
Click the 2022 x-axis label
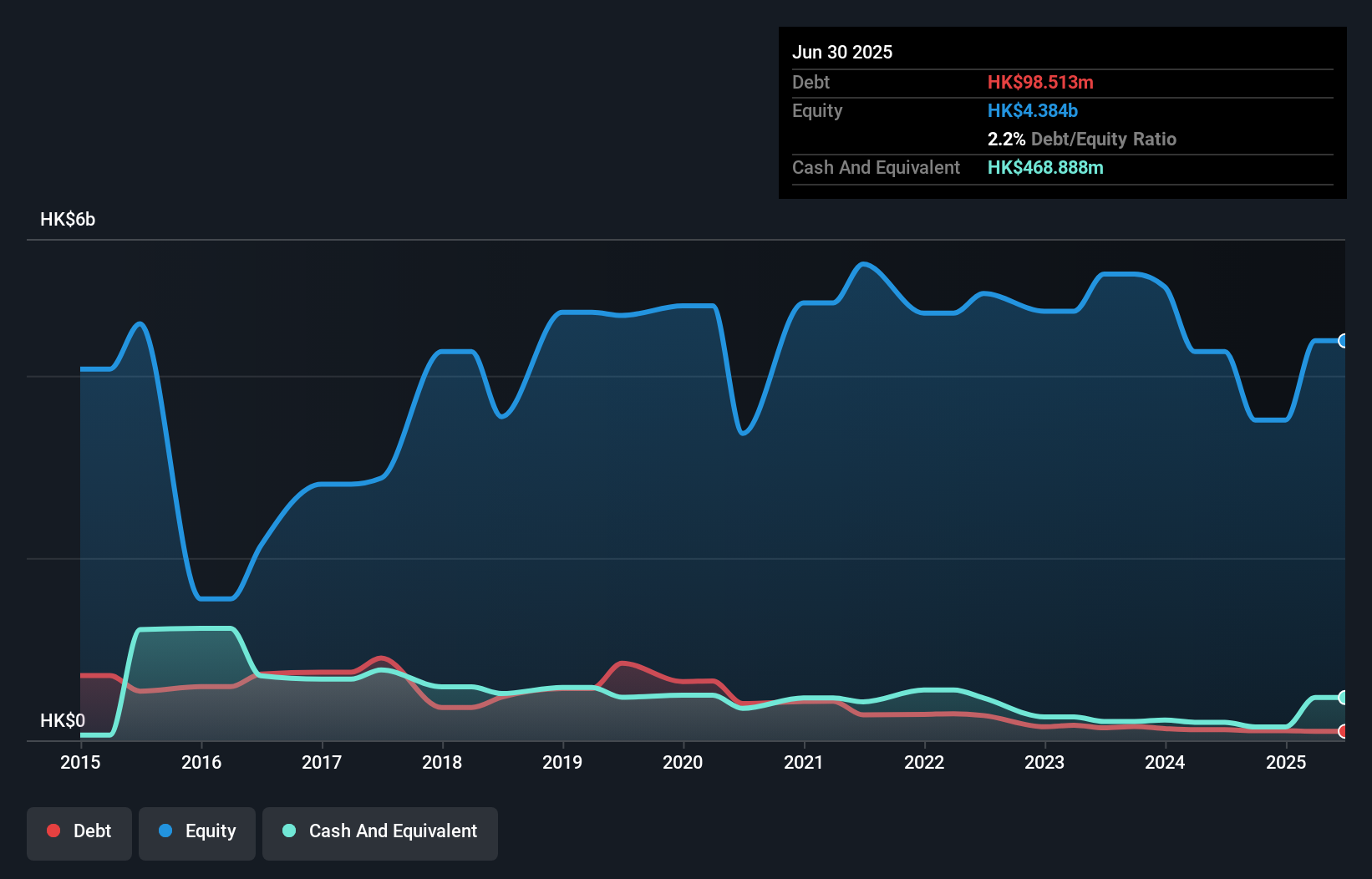pos(924,762)
